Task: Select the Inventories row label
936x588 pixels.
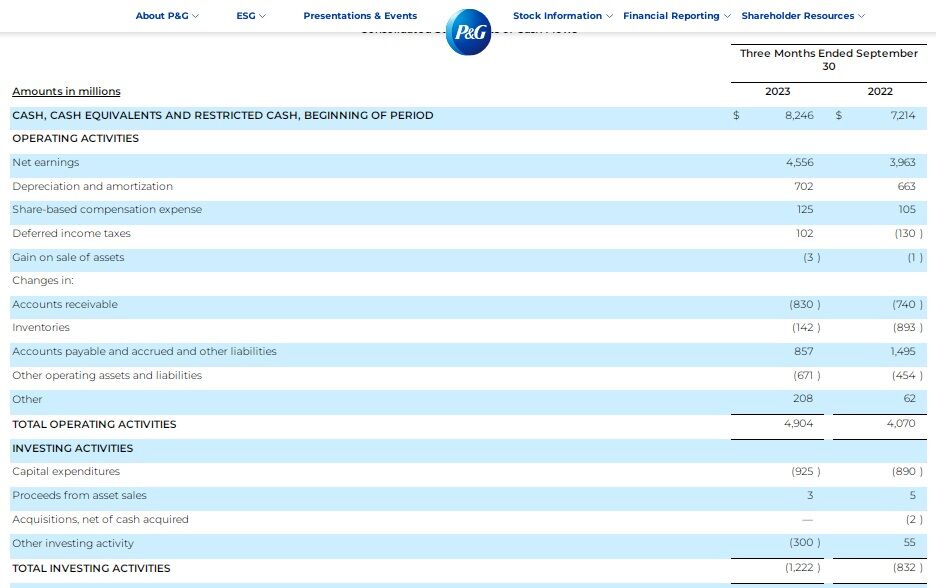Action: point(41,328)
